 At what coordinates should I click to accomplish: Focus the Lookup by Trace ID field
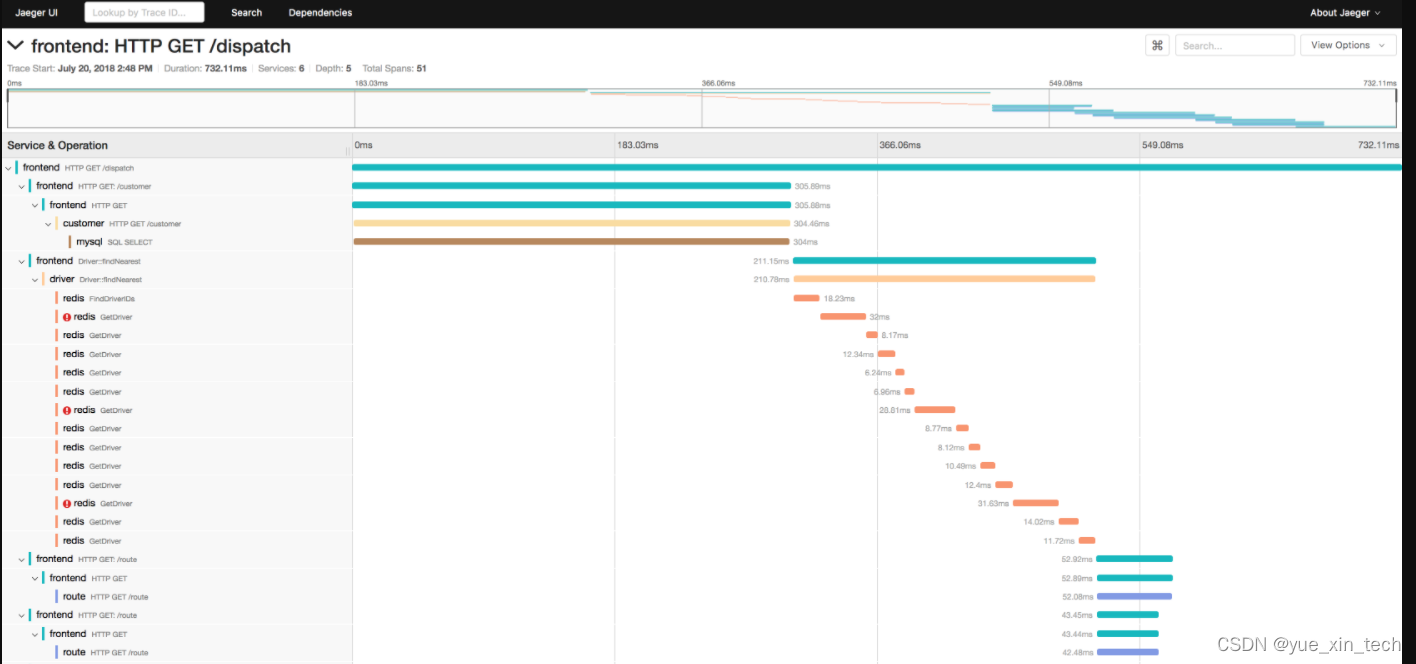(x=144, y=13)
